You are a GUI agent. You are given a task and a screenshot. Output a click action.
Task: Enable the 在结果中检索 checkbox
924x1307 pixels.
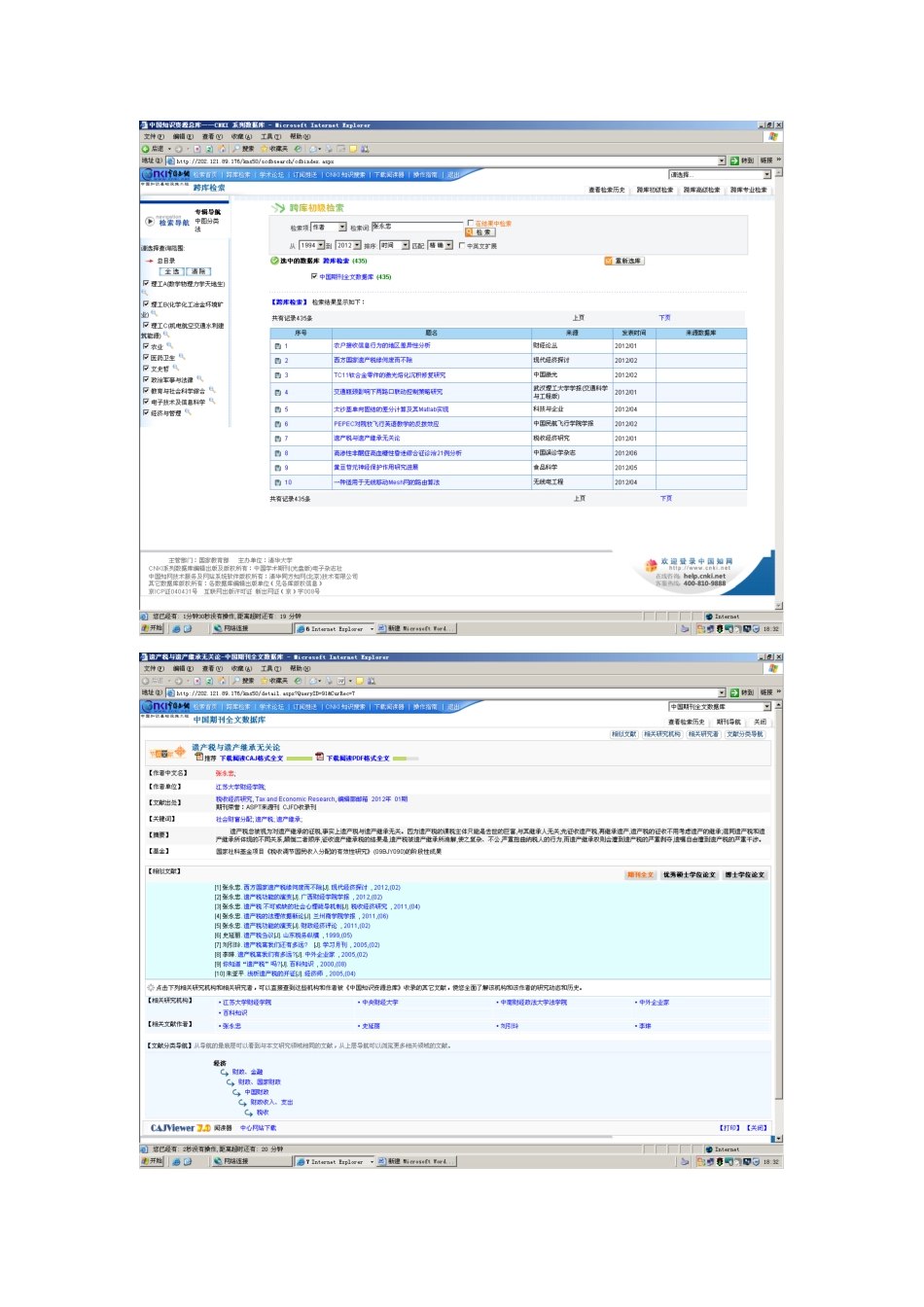[x=471, y=224]
